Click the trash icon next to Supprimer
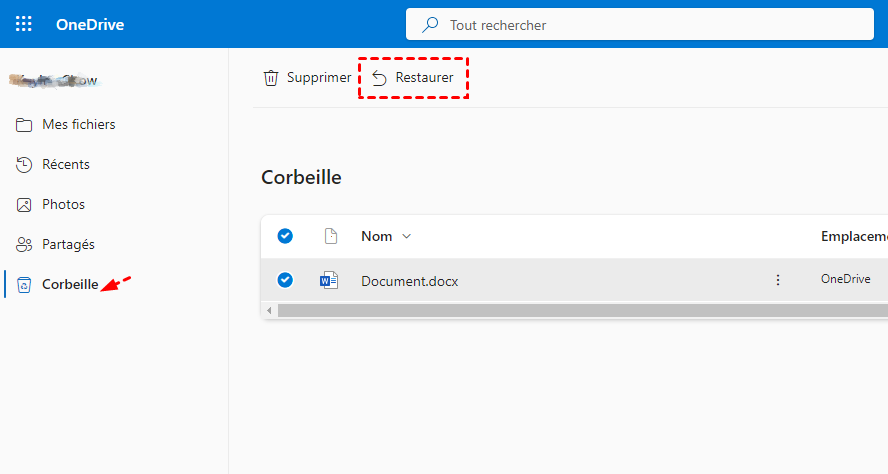Screen dimensions: 888x474 [x=271, y=78]
